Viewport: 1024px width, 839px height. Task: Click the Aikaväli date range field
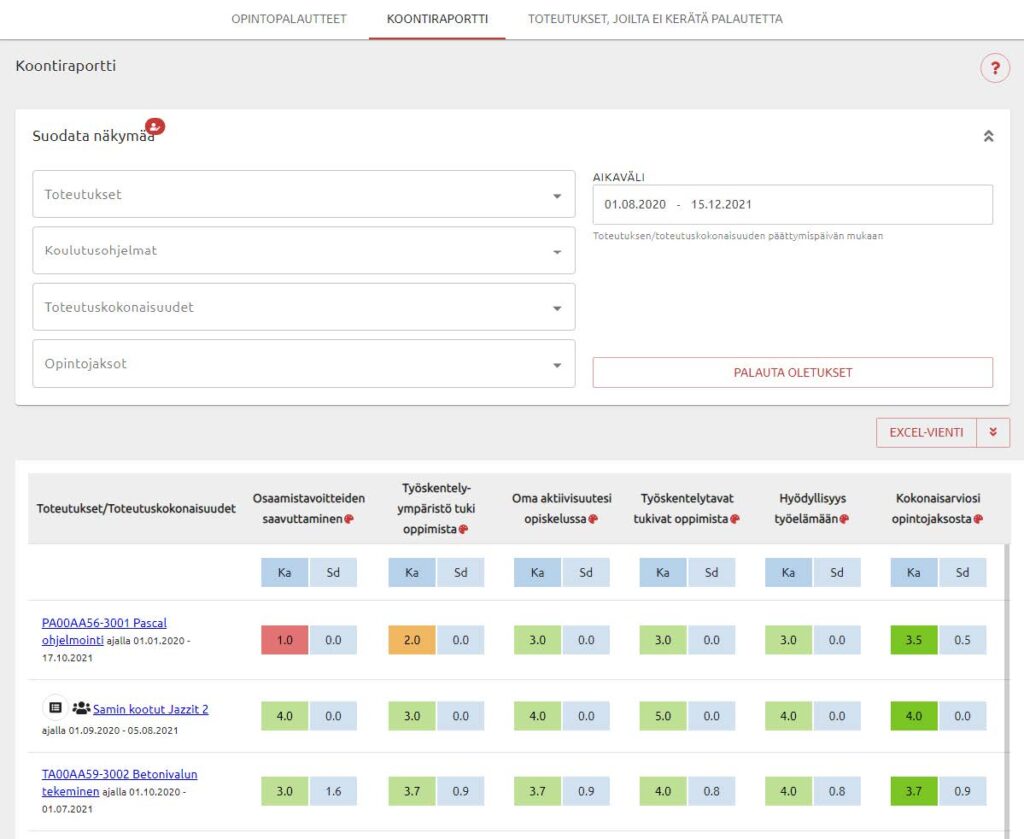coord(792,204)
